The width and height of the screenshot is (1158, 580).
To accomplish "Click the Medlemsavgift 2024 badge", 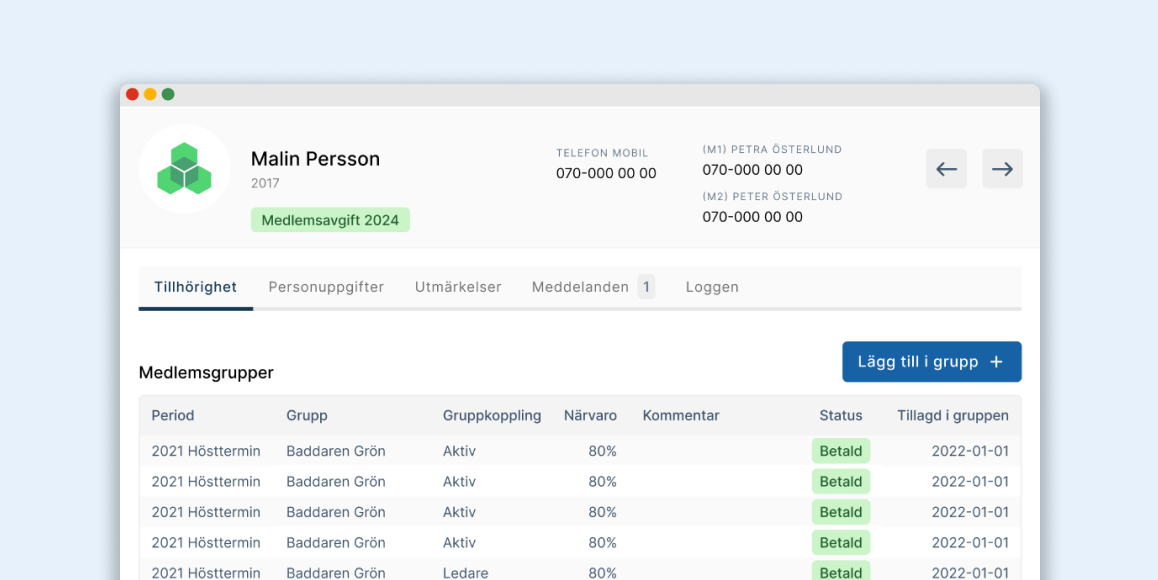I will point(330,220).
